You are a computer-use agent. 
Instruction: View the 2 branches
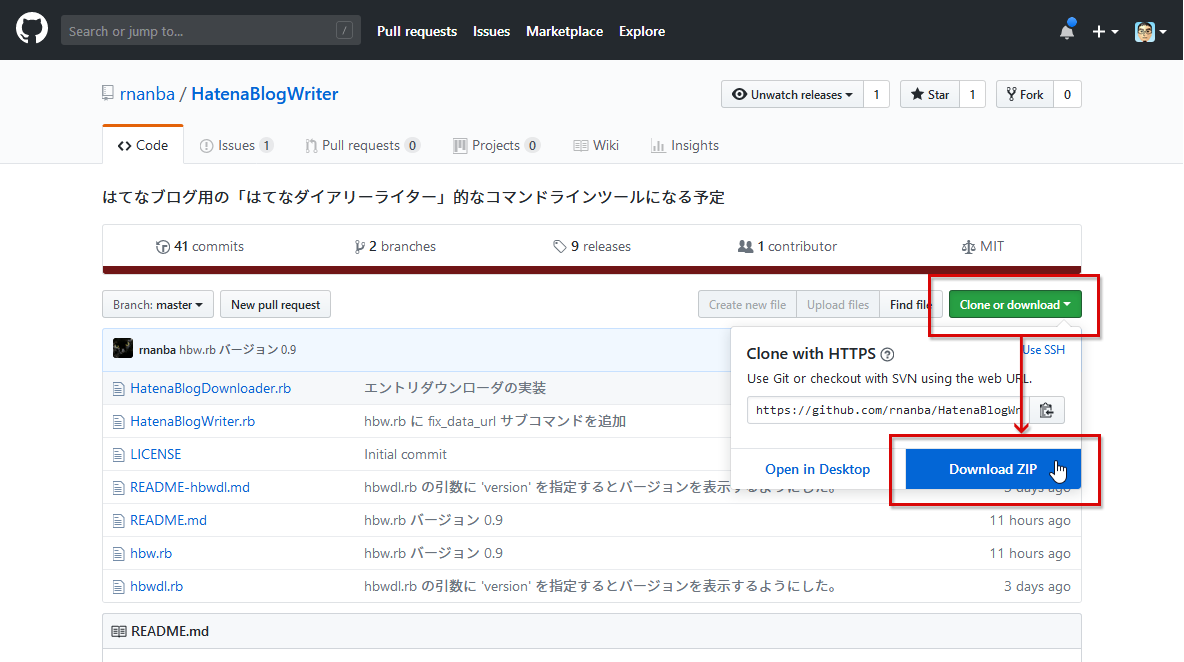point(395,246)
